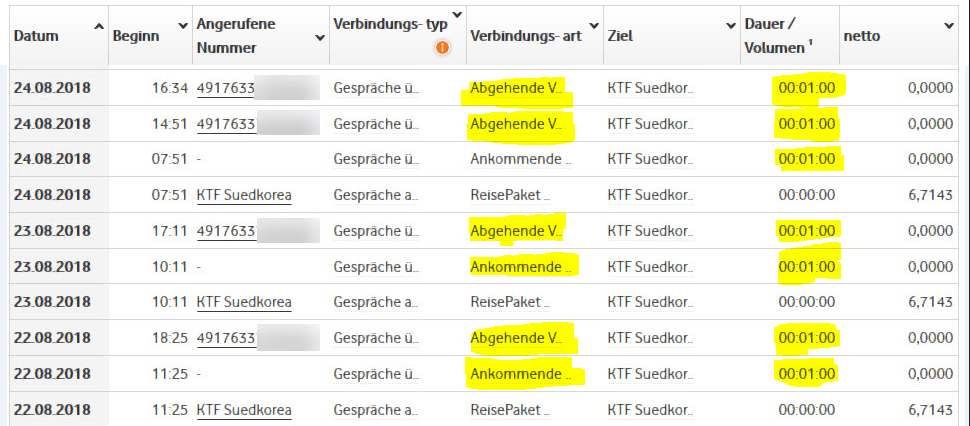
Task: Follow the KTF Suedkorea link at 11:25
Action: pyautogui.click(x=244, y=410)
